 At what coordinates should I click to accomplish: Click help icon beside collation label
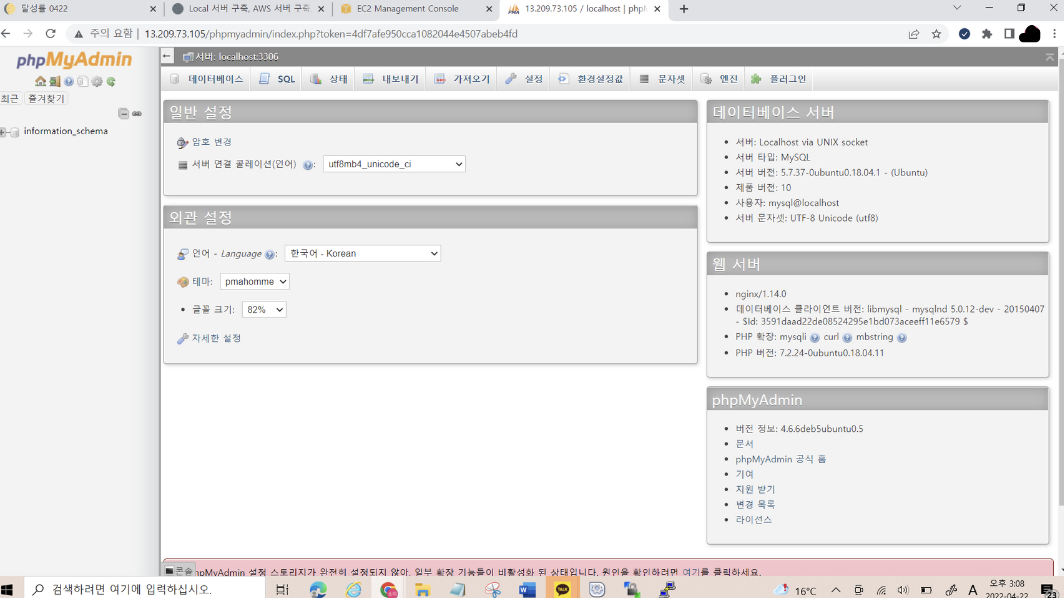[x=308, y=165]
